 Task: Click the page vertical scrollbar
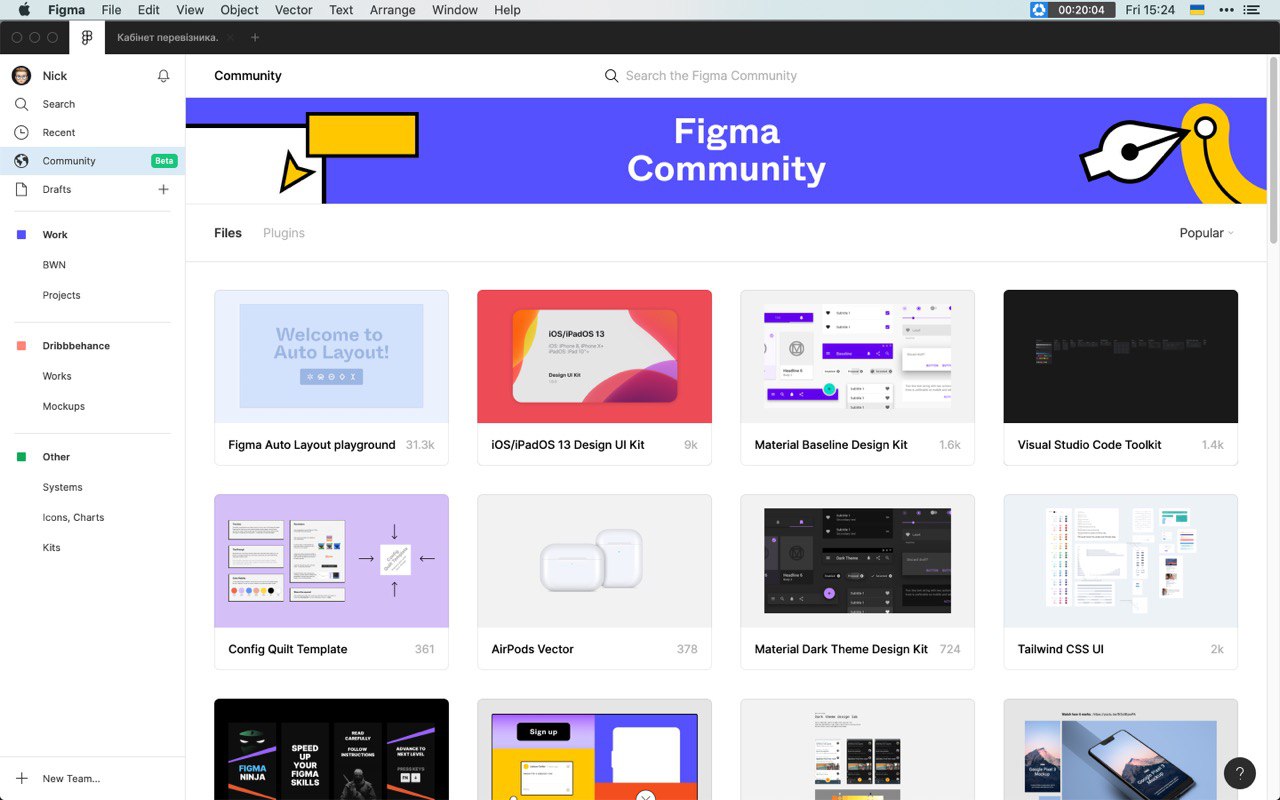(x=1273, y=150)
